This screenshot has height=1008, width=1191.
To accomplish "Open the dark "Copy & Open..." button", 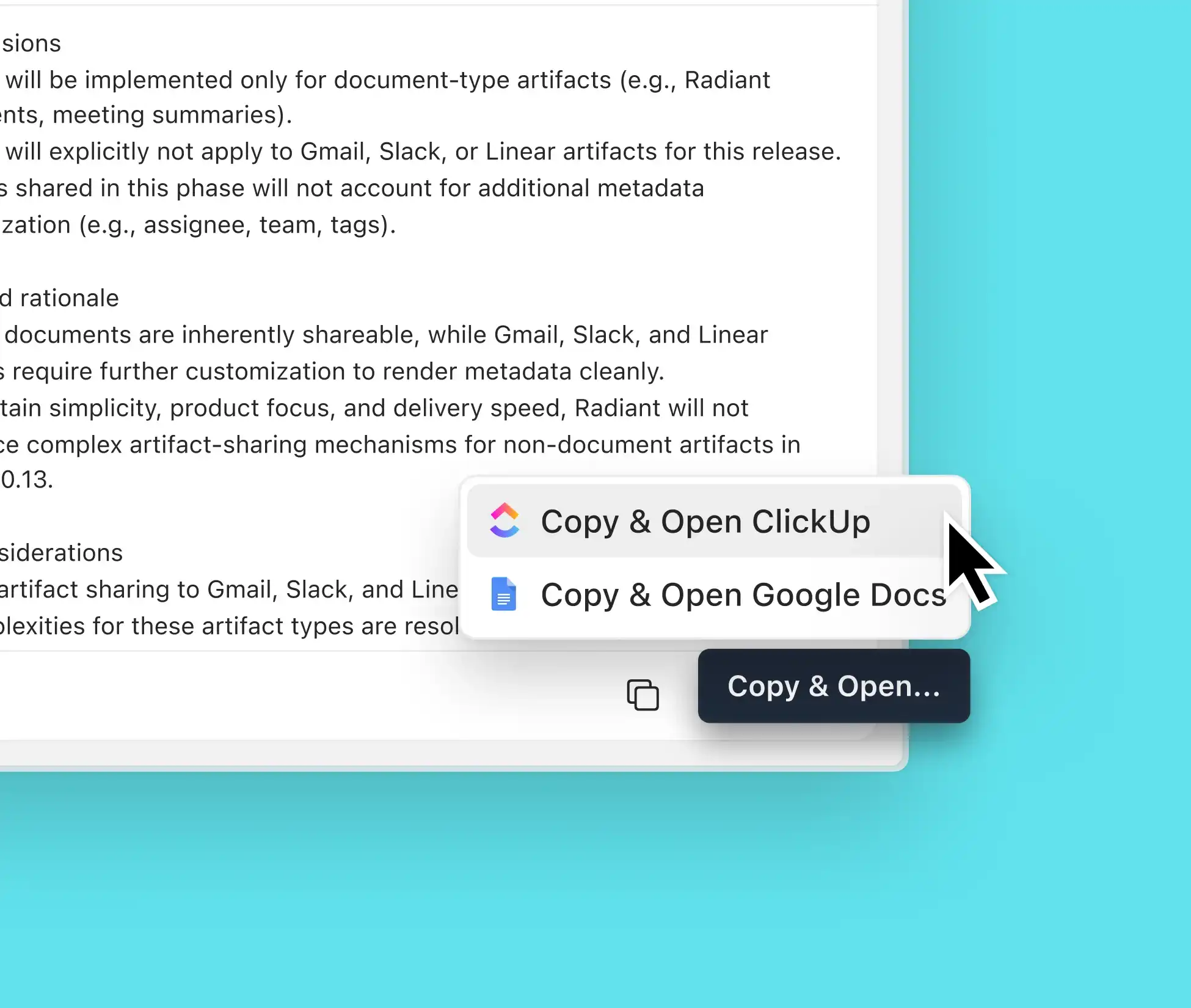I will pos(834,686).
